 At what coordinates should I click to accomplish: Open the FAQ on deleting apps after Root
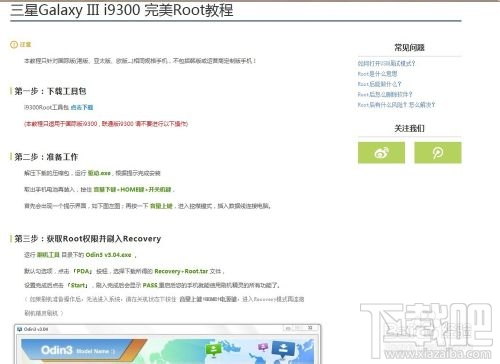[385, 94]
